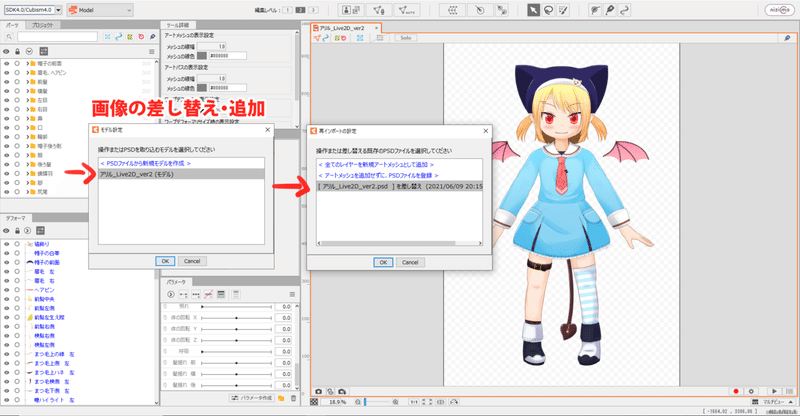This screenshot has width=800, height=416.
Task: Toggle visibility of 口 folder
Action: tap(7, 128)
